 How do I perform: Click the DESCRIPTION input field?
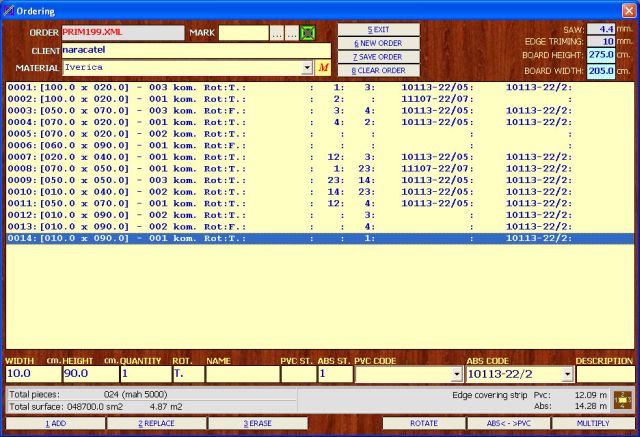pos(606,374)
